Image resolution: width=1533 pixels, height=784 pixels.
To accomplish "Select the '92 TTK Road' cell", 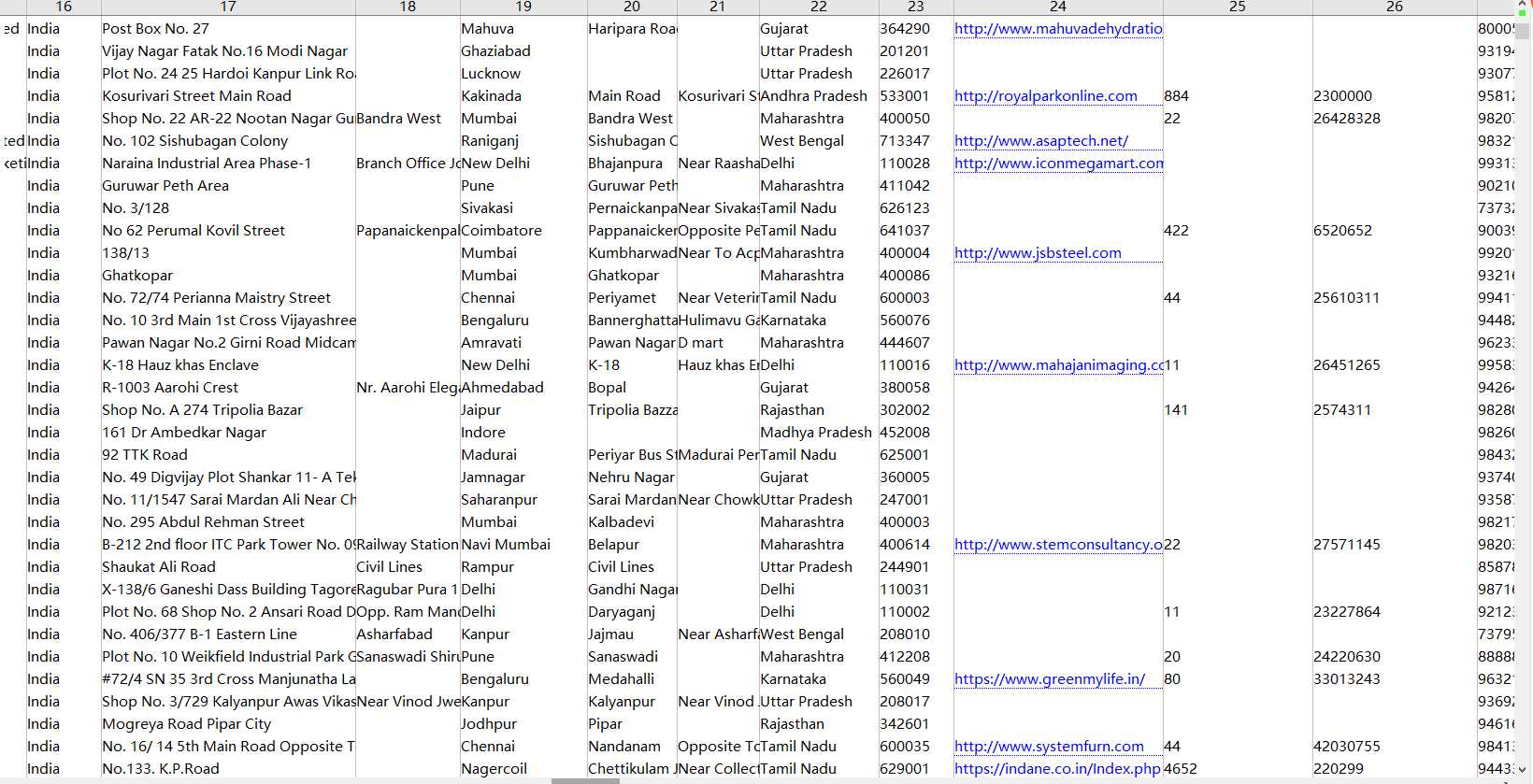I will pos(228,455).
